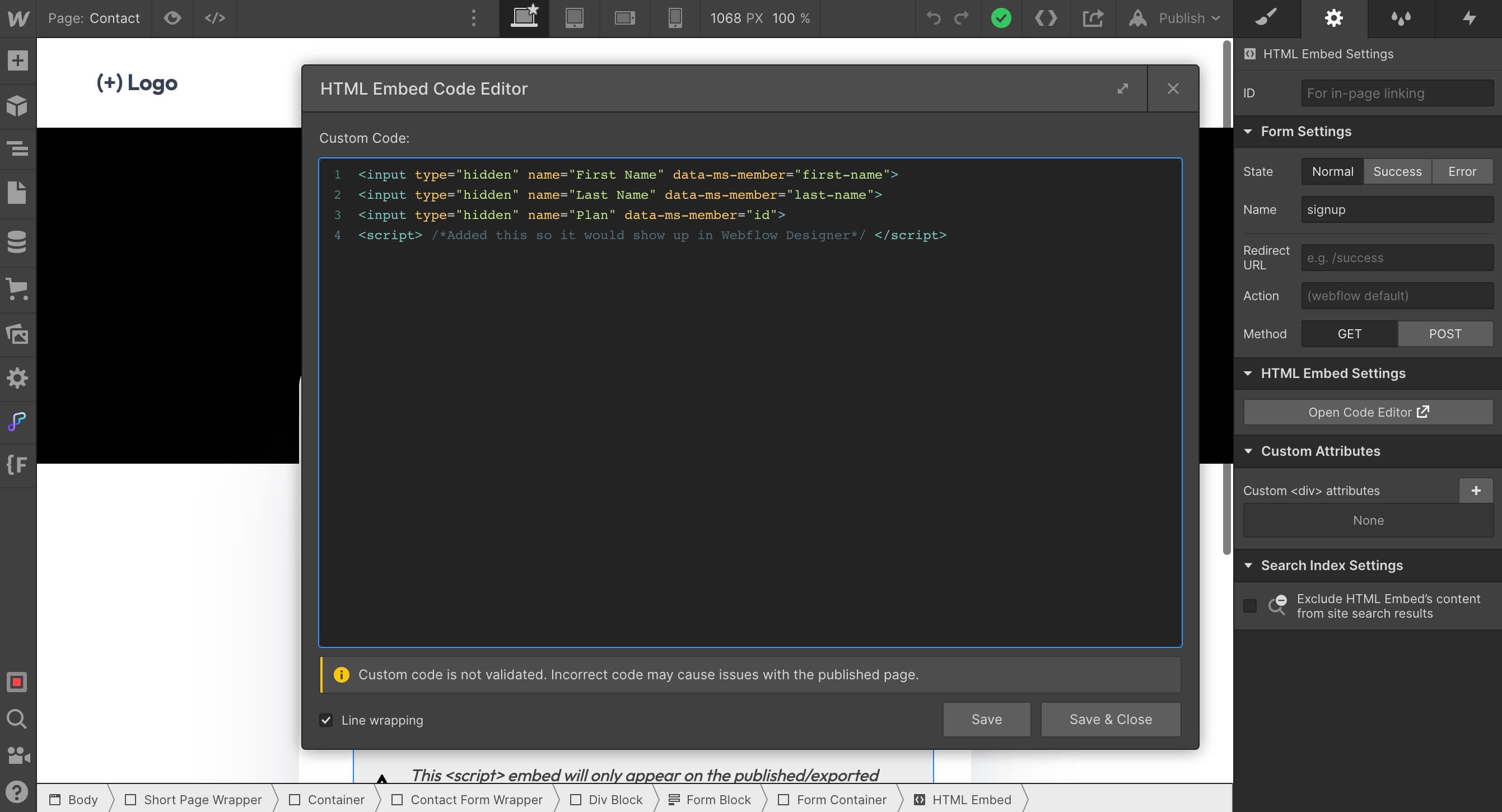
Task: Collapse the Form Settings section
Action: point(1249,131)
